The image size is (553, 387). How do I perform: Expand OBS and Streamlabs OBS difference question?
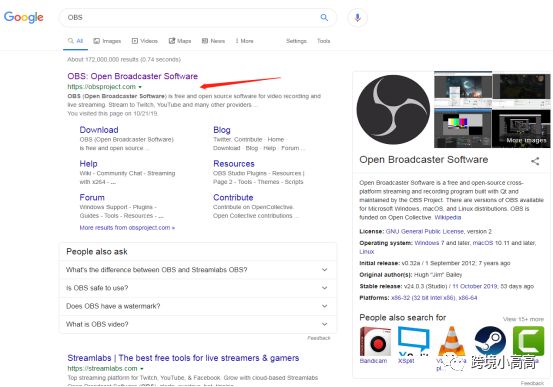tap(198, 270)
